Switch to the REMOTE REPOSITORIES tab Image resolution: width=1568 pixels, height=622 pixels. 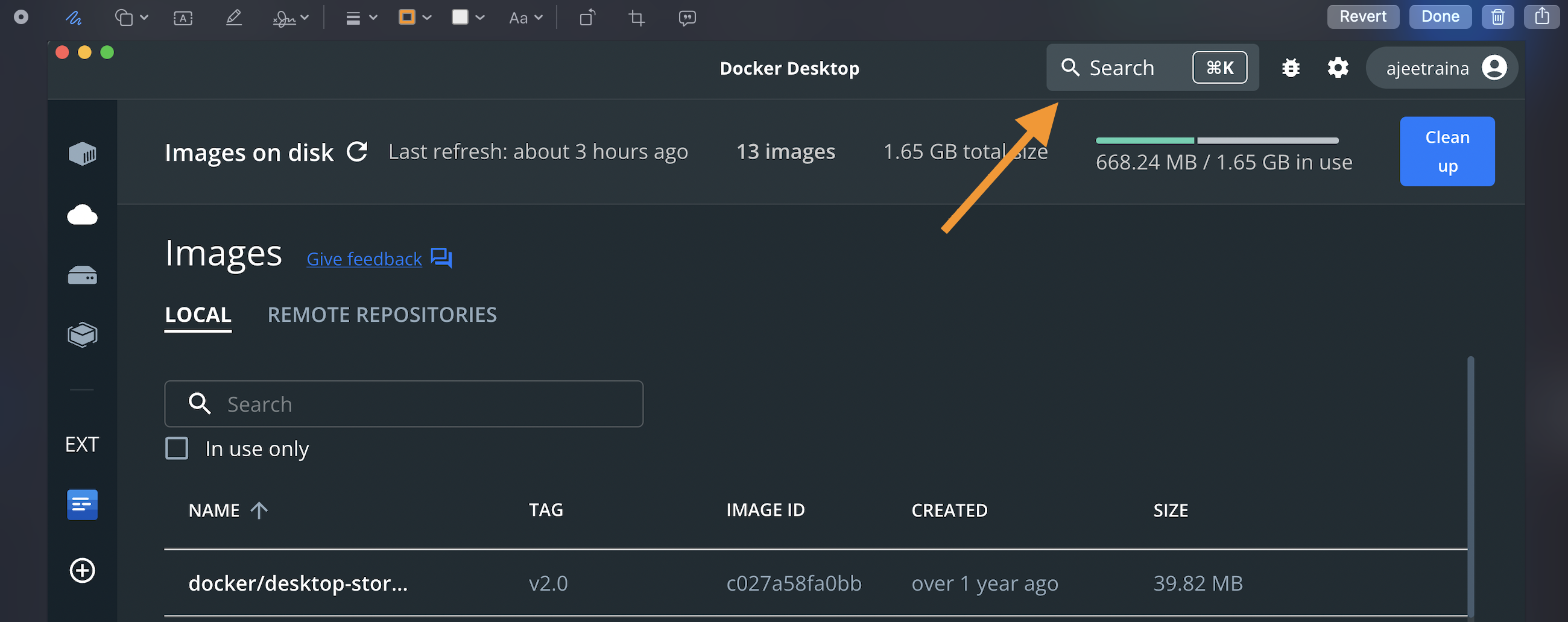click(x=382, y=315)
